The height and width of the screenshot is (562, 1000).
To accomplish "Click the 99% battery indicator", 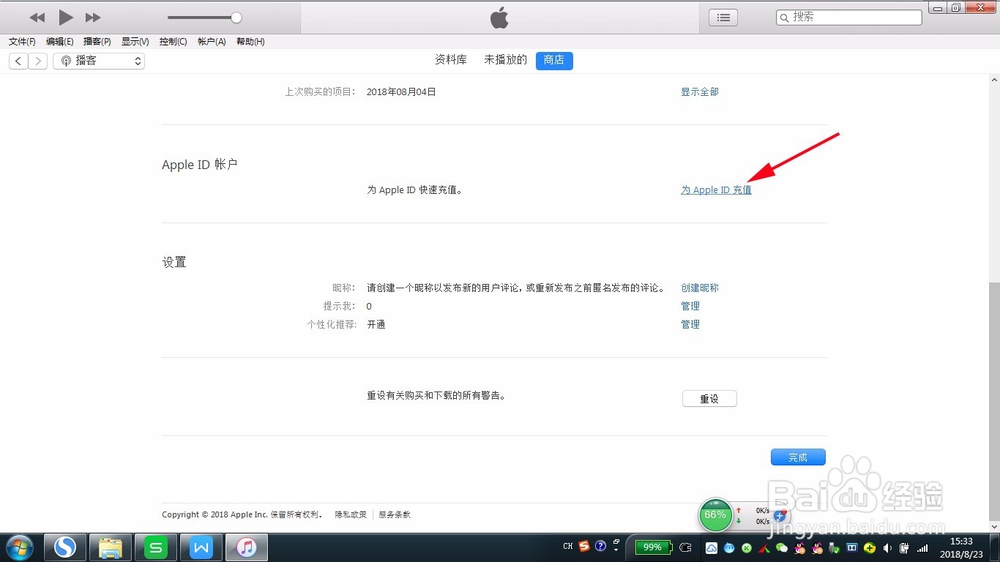I will tap(652, 547).
